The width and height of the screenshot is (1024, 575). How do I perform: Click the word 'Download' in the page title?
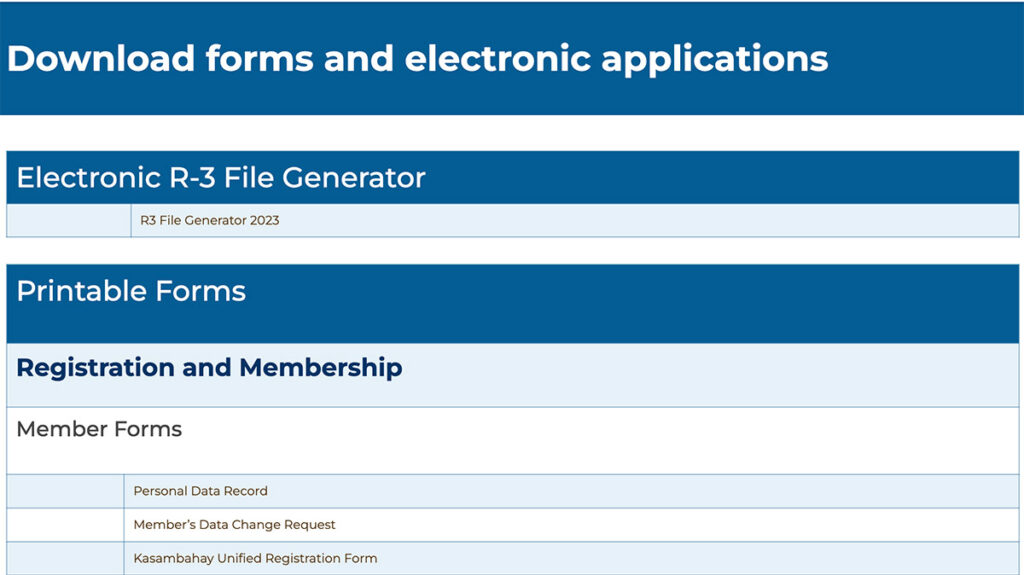pyautogui.click(x=101, y=58)
